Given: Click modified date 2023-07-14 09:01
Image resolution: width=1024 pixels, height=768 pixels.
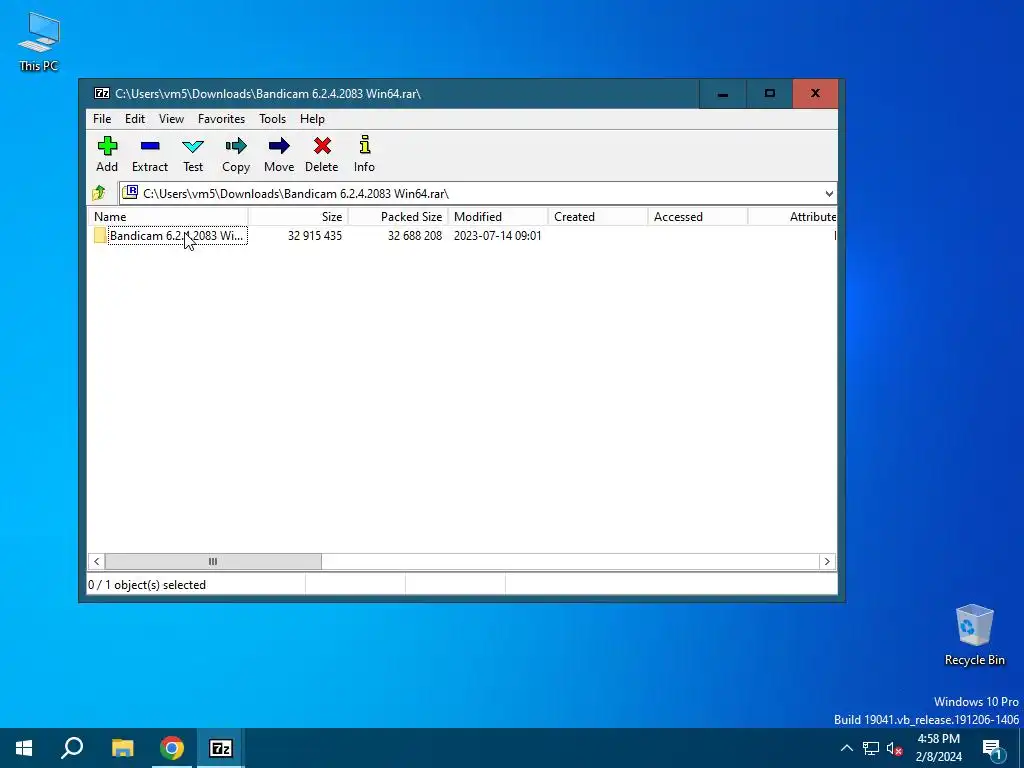Looking at the screenshot, I should coord(498,236).
